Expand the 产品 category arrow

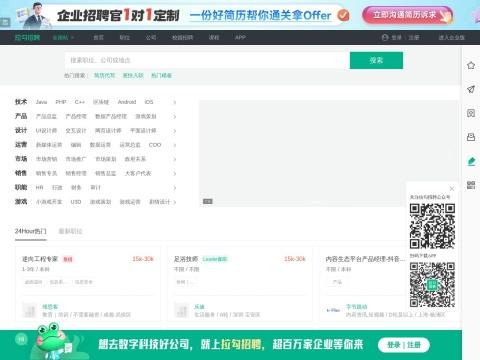[x=174, y=117]
